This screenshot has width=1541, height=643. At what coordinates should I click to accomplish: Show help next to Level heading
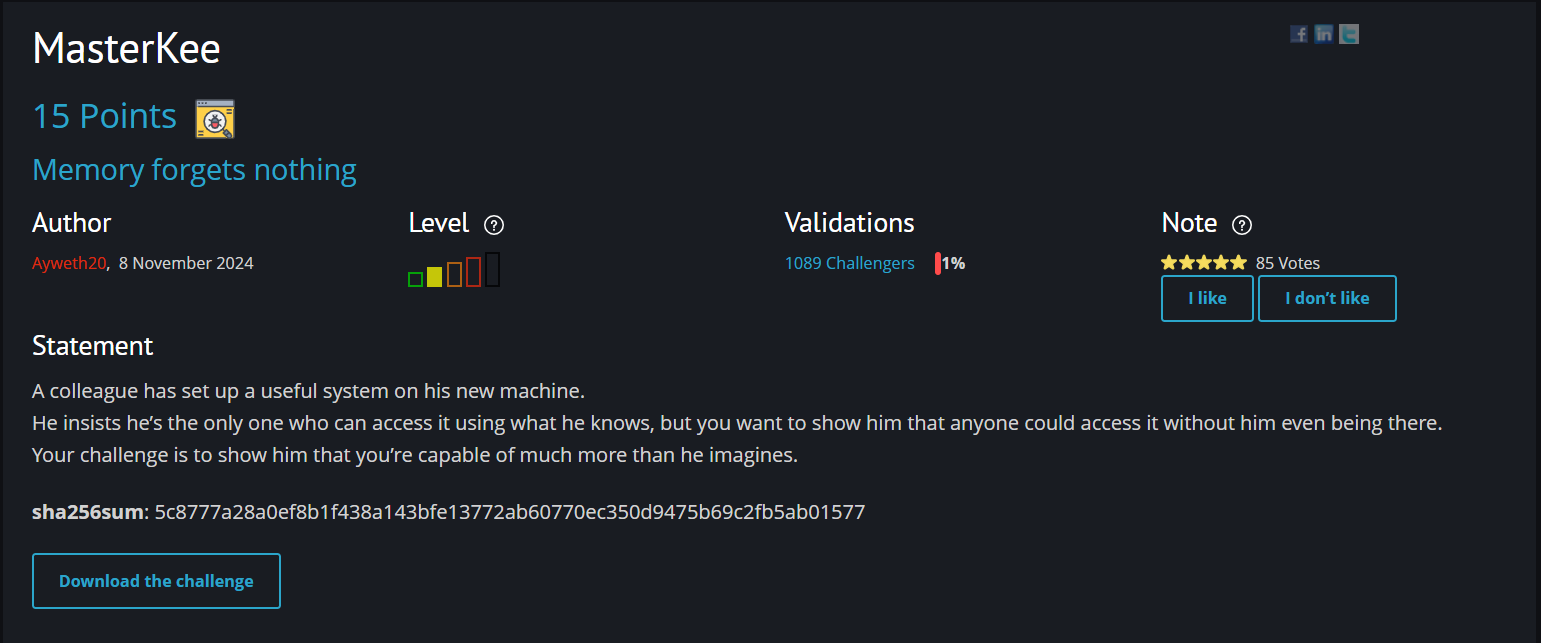coord(494,225)
